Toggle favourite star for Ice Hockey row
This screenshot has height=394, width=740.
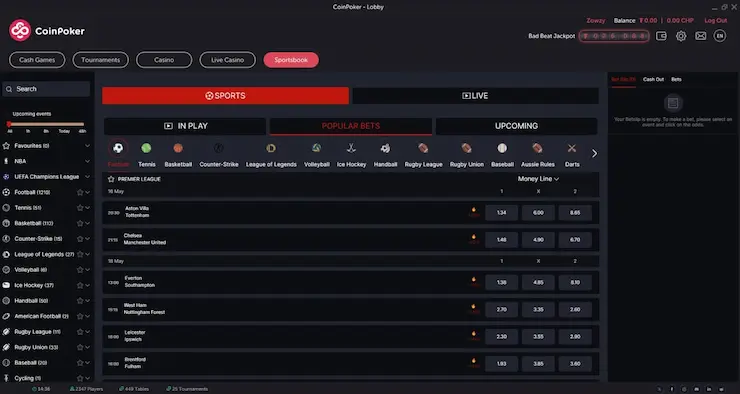click(80, 285)
